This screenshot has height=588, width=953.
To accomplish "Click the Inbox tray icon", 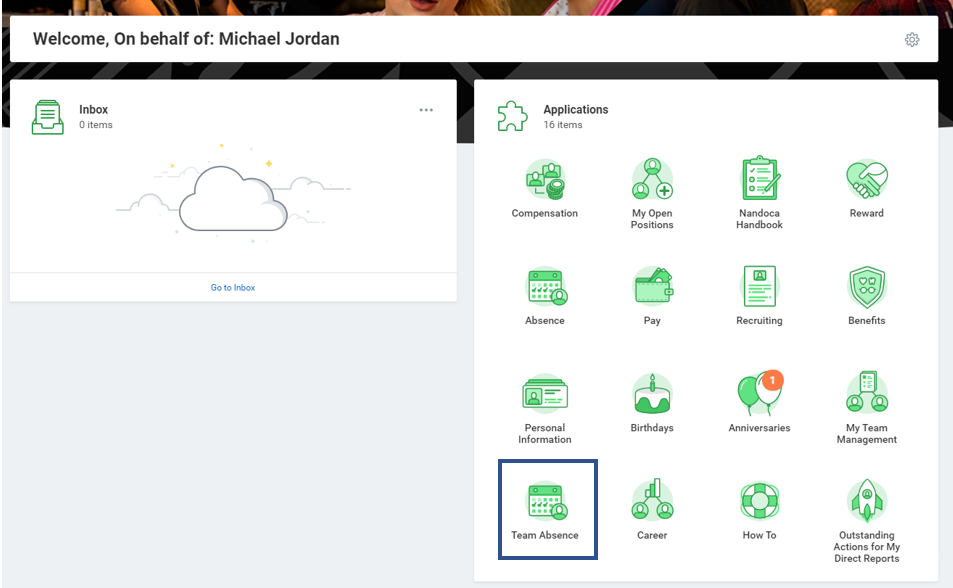I will 47,117.
